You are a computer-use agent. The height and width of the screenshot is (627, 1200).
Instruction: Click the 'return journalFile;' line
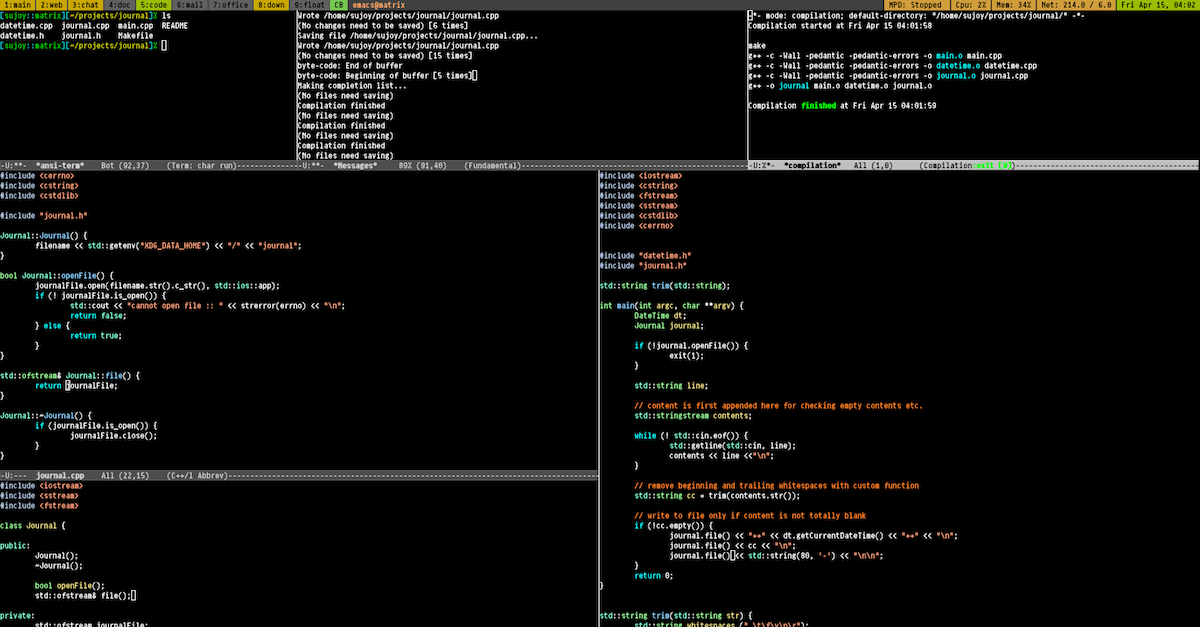(x=76, y=385)
